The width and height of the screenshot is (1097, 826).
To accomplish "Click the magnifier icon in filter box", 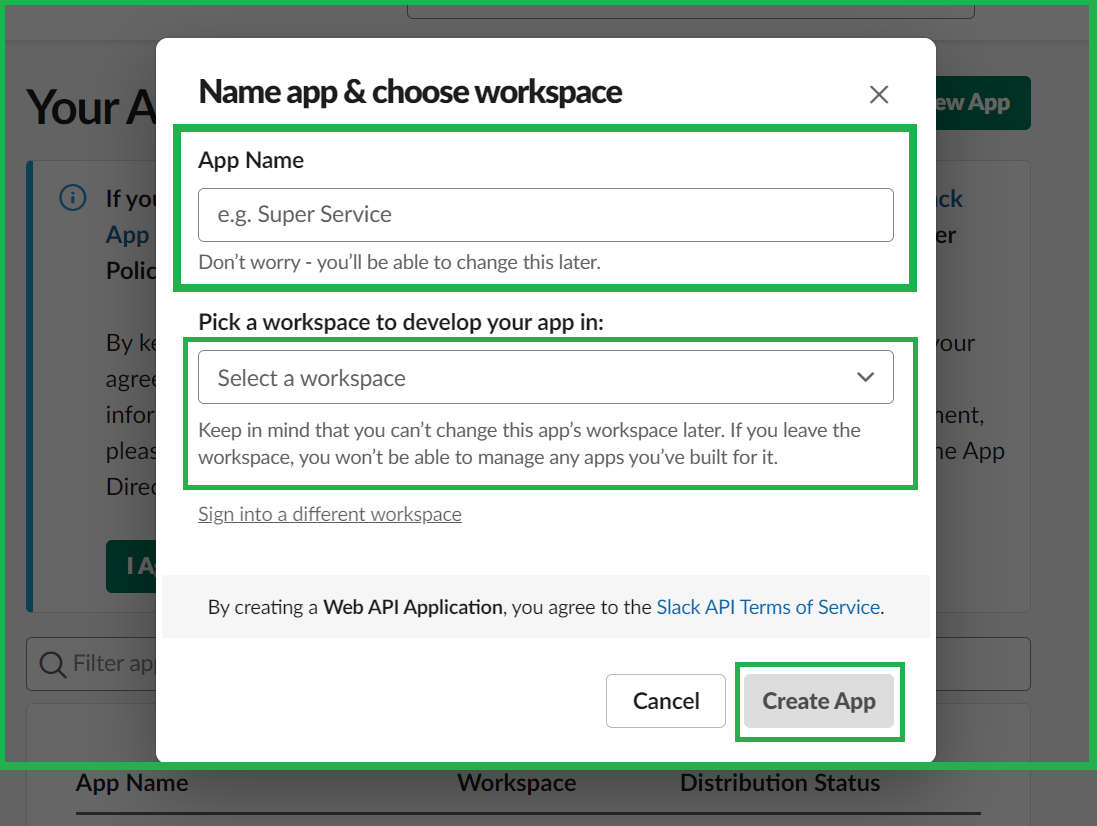I will click(51, 663).
